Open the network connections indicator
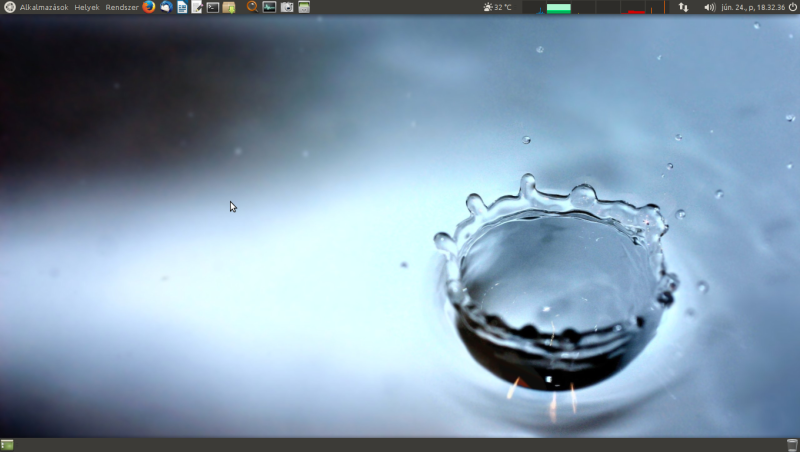The height and width of the screenshot is (452, 800). click(683, 7)
